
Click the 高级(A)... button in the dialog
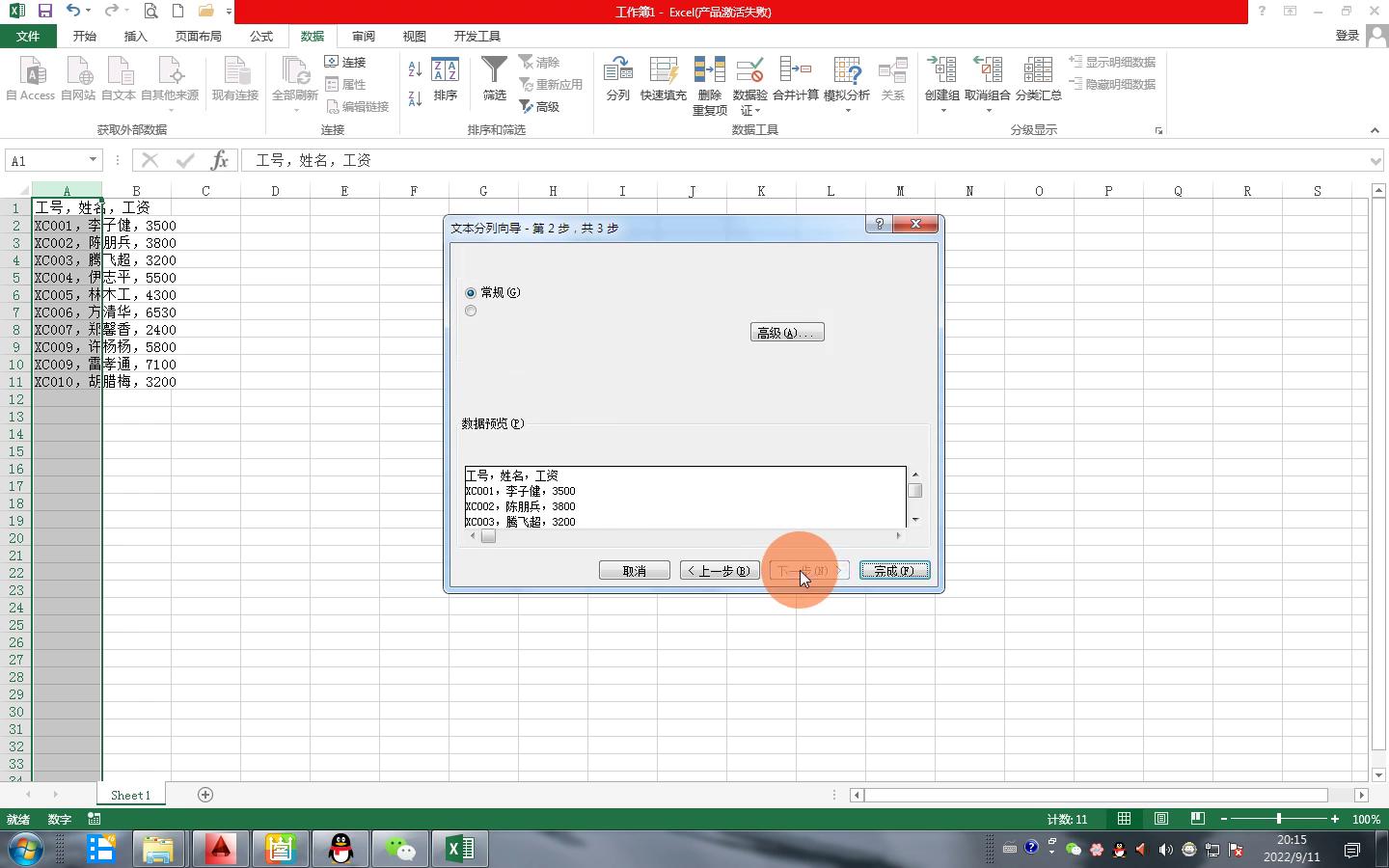point(787,333)
